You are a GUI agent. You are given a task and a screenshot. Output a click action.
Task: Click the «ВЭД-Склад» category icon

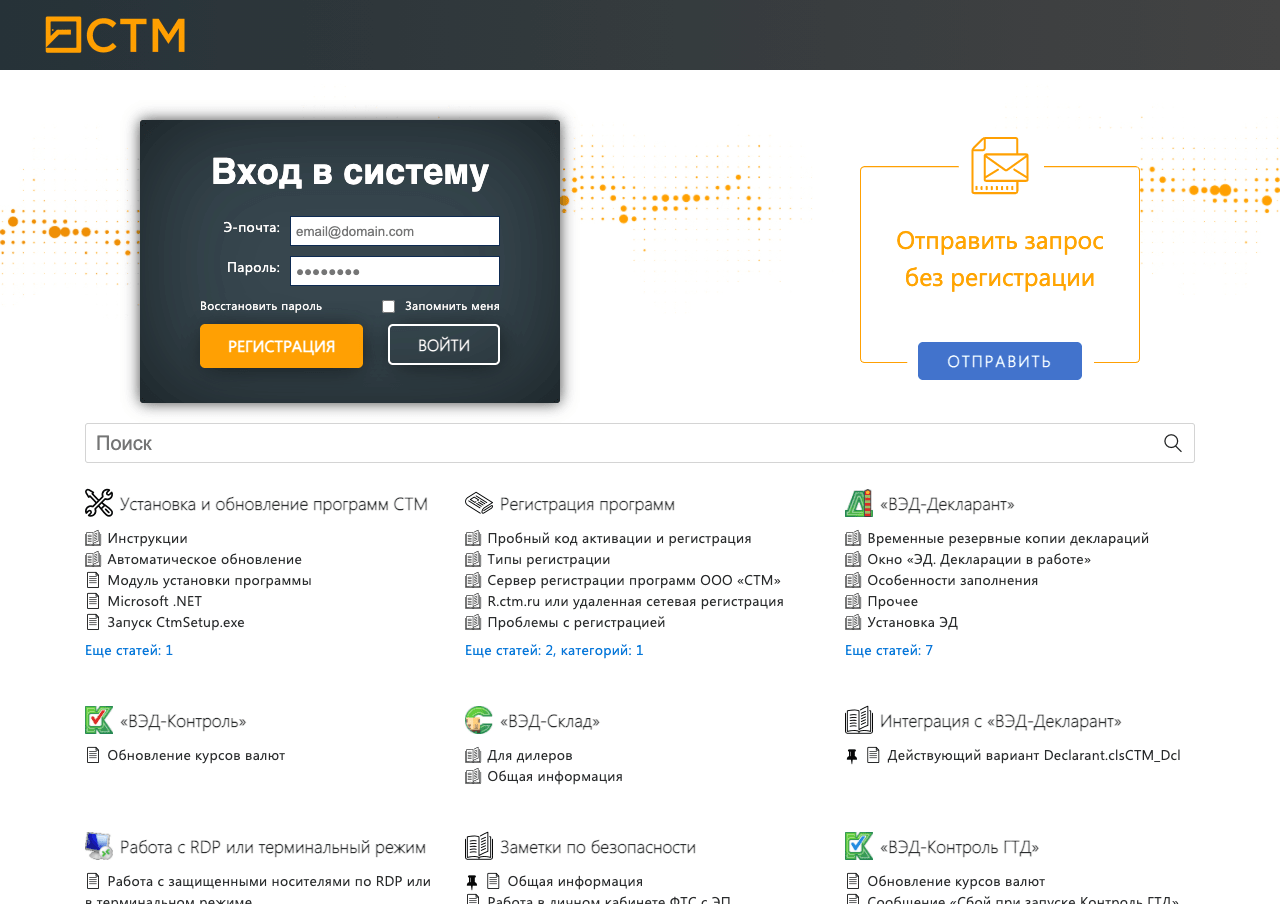(x=479, y=720)
